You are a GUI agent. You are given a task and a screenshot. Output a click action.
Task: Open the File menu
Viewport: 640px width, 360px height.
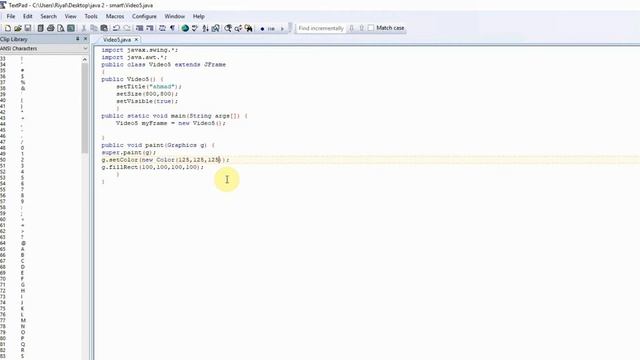pyautogui.click(x=11, y=16)
